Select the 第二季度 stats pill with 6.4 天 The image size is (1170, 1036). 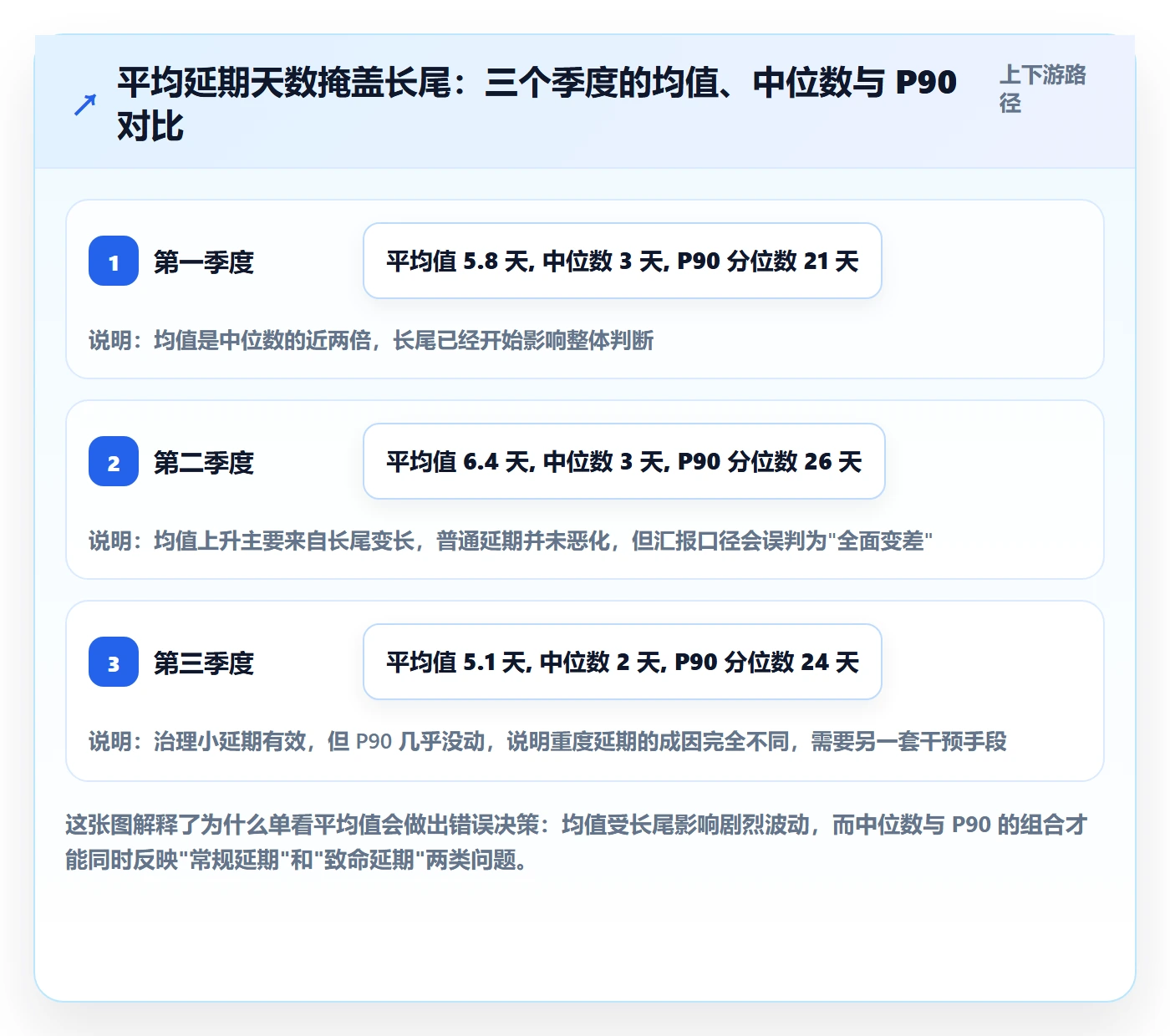(x=624, y=461)
